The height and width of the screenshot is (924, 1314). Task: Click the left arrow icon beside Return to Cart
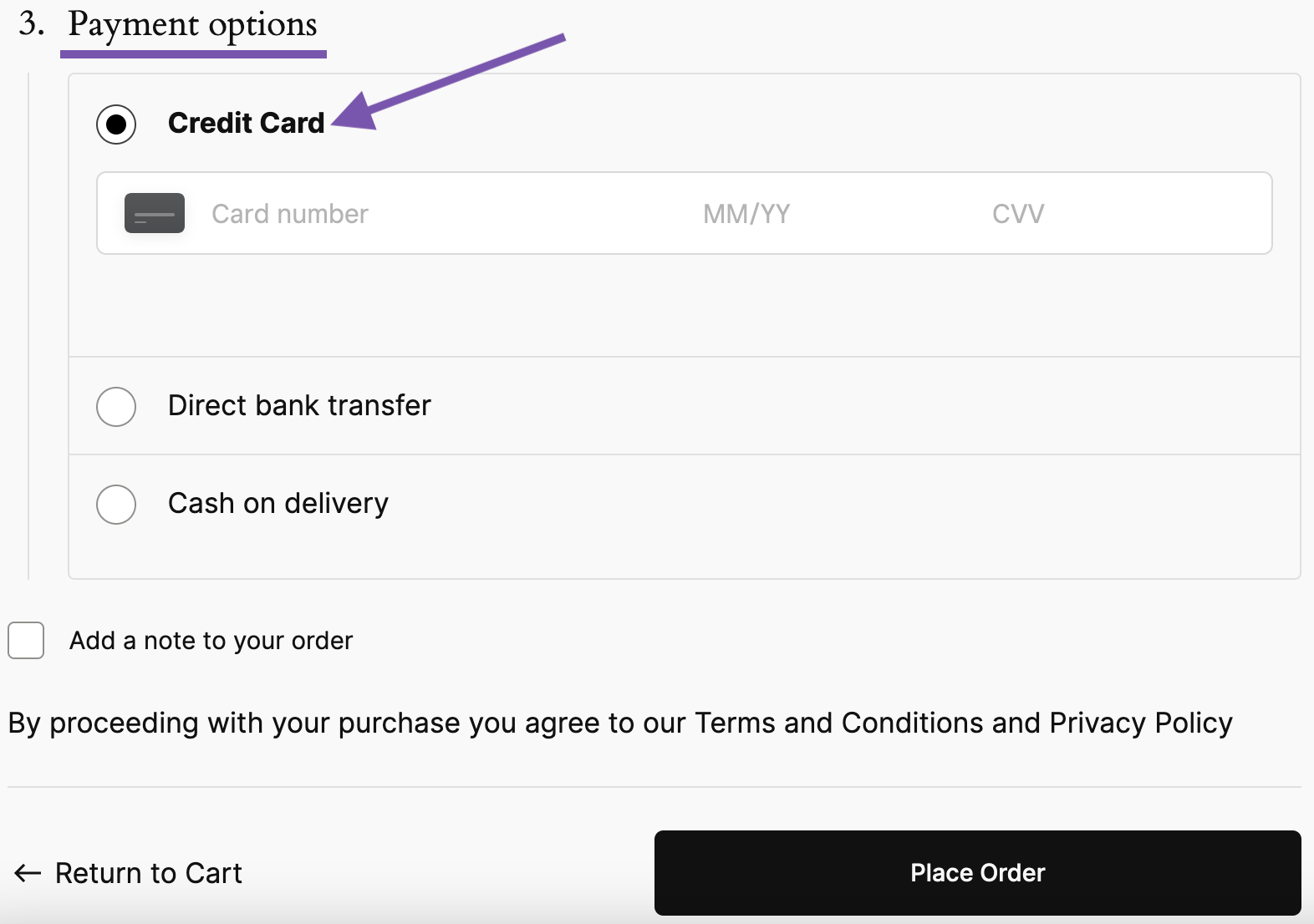pos(27,873)
